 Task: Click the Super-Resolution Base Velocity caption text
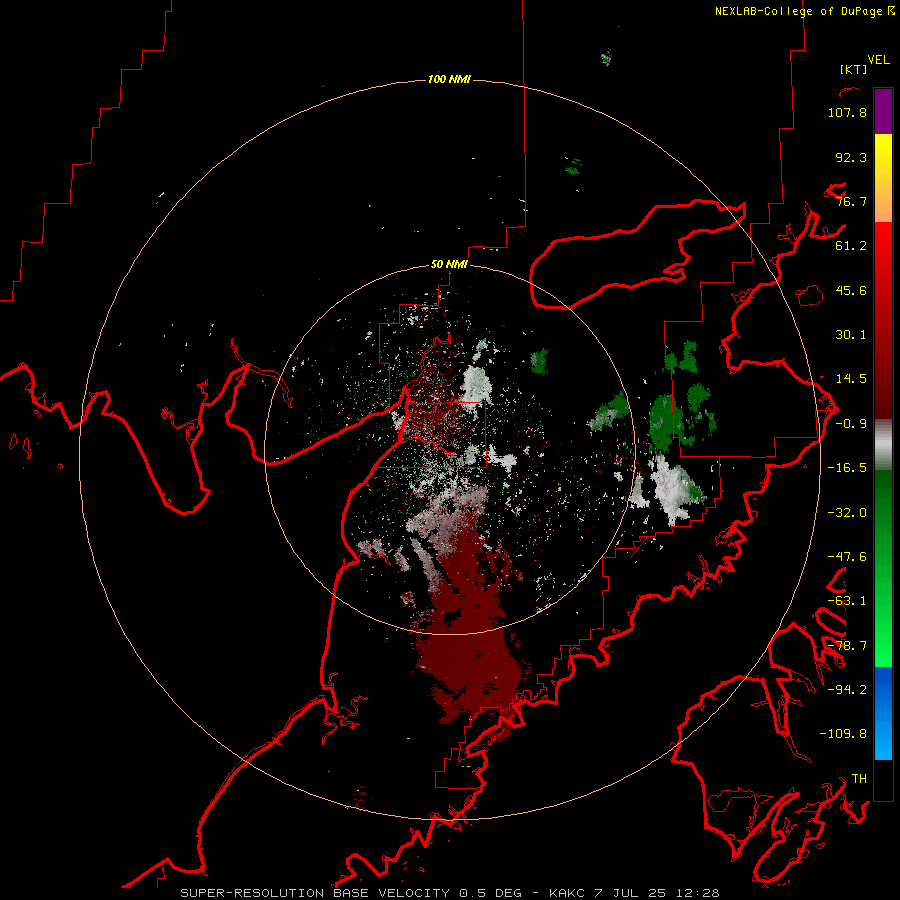[449, 893]
